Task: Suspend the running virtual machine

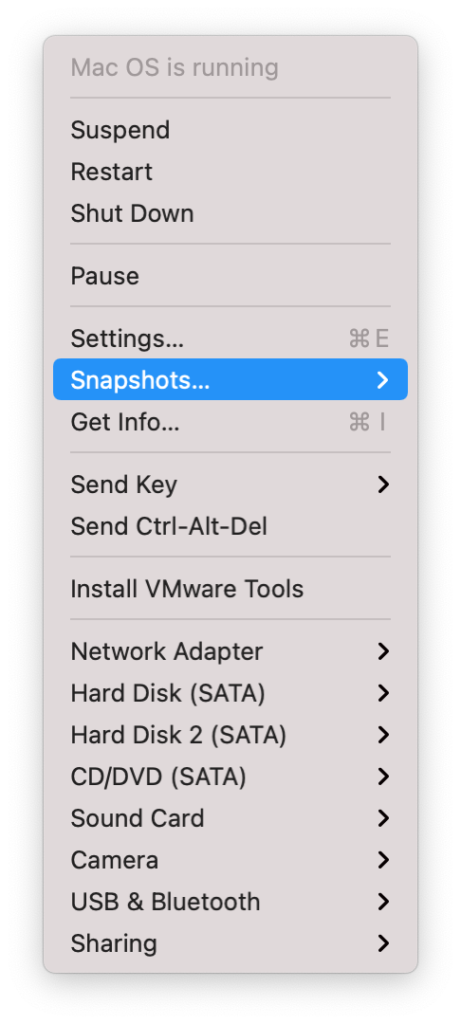Action: (x=230, y=130)
